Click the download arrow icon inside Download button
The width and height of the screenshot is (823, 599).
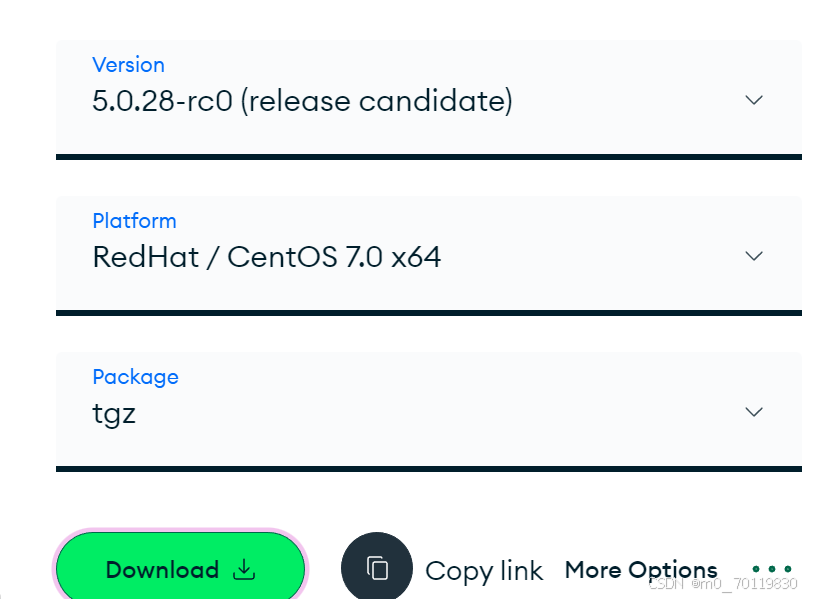pyautogui.click(x=243, y=570)
